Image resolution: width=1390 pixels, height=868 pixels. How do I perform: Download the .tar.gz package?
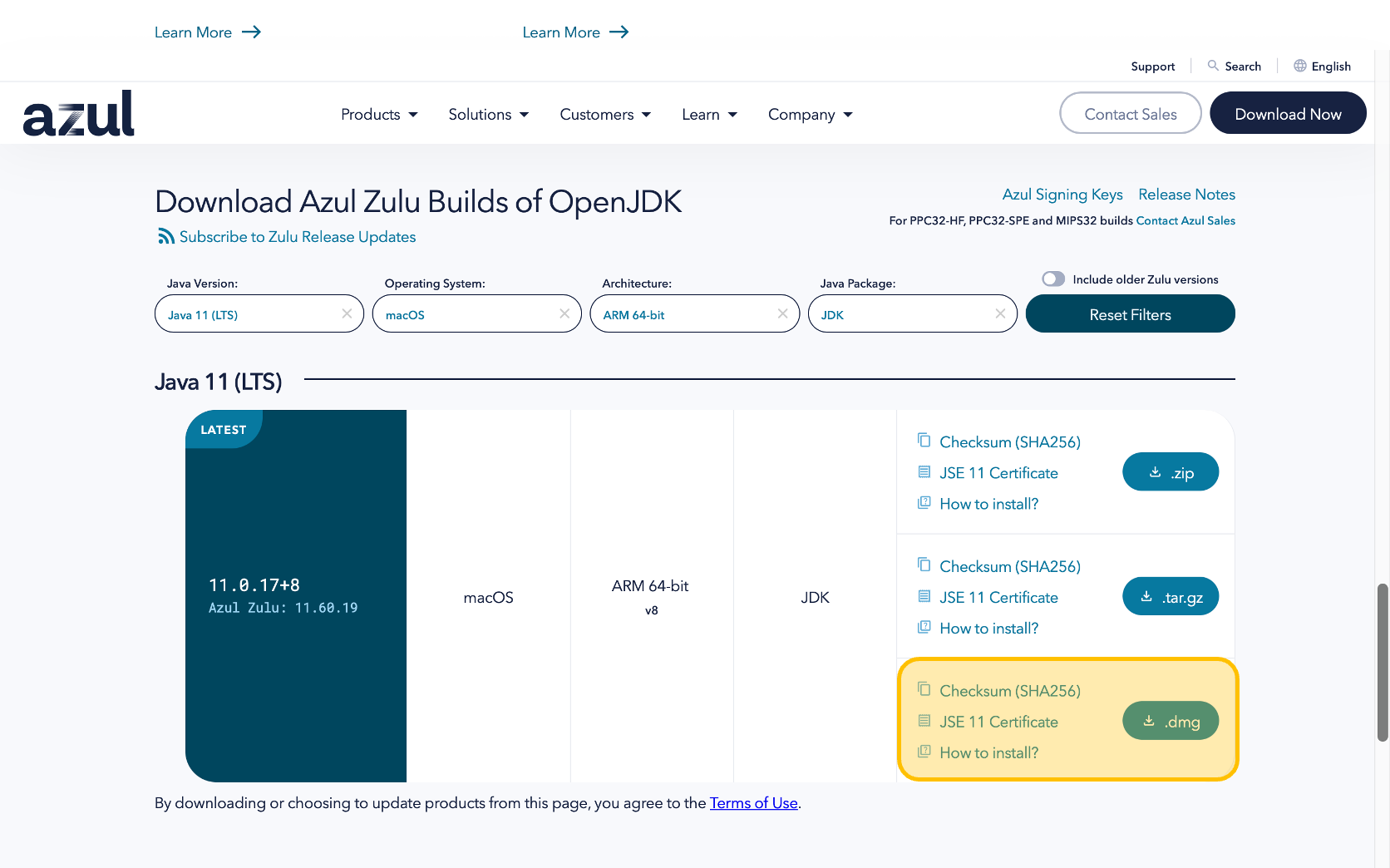pos(1171,597)
